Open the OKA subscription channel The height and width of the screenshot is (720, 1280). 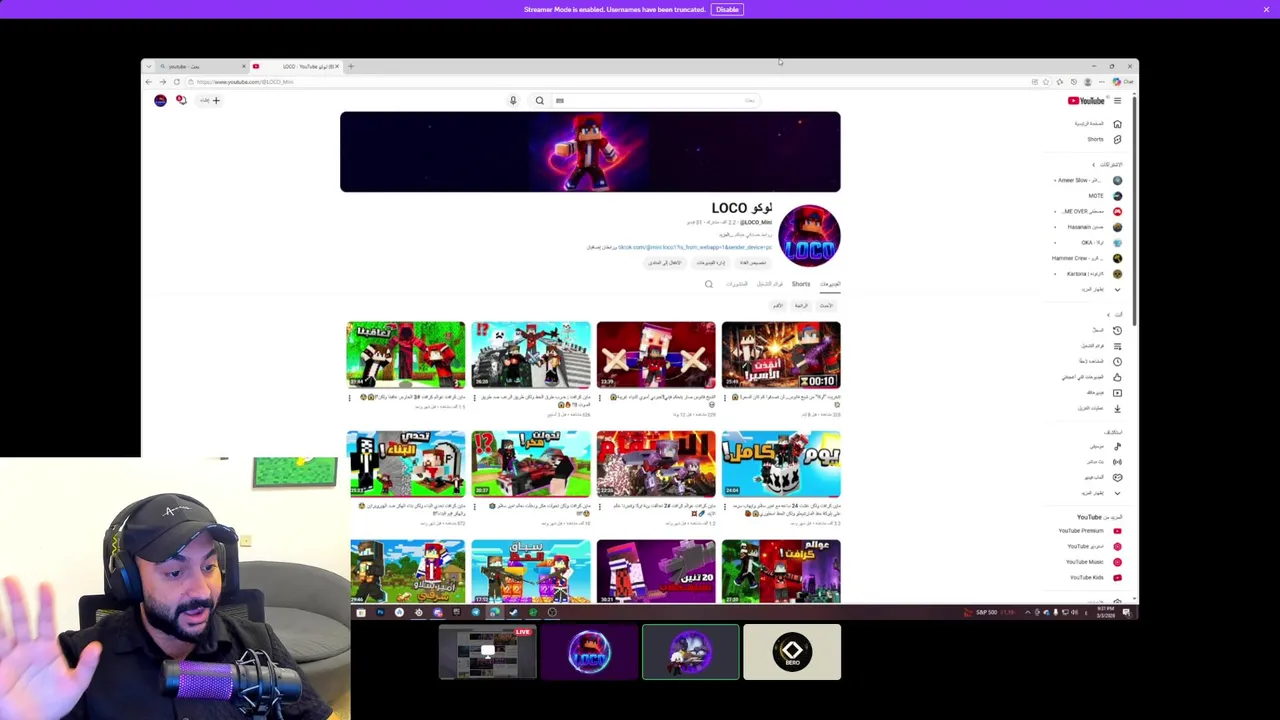click(x=1088, y=242)
